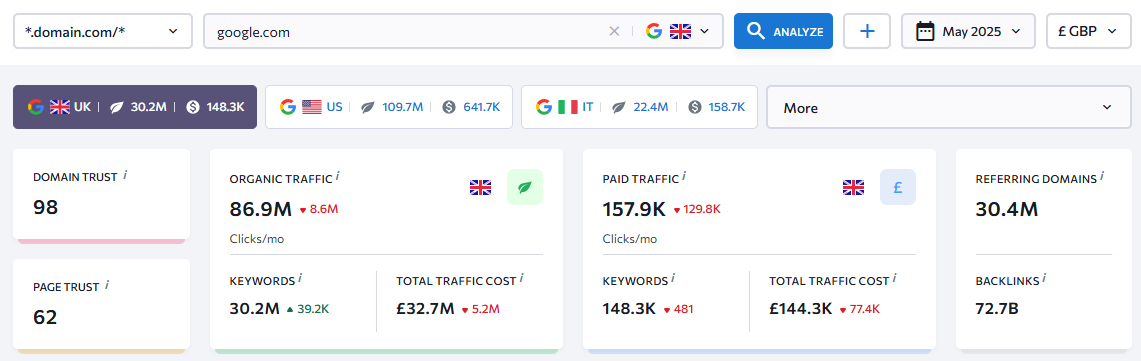
Task: Click the blue £ icon in the Paid Traffic card
Action: tap(898, 187)
